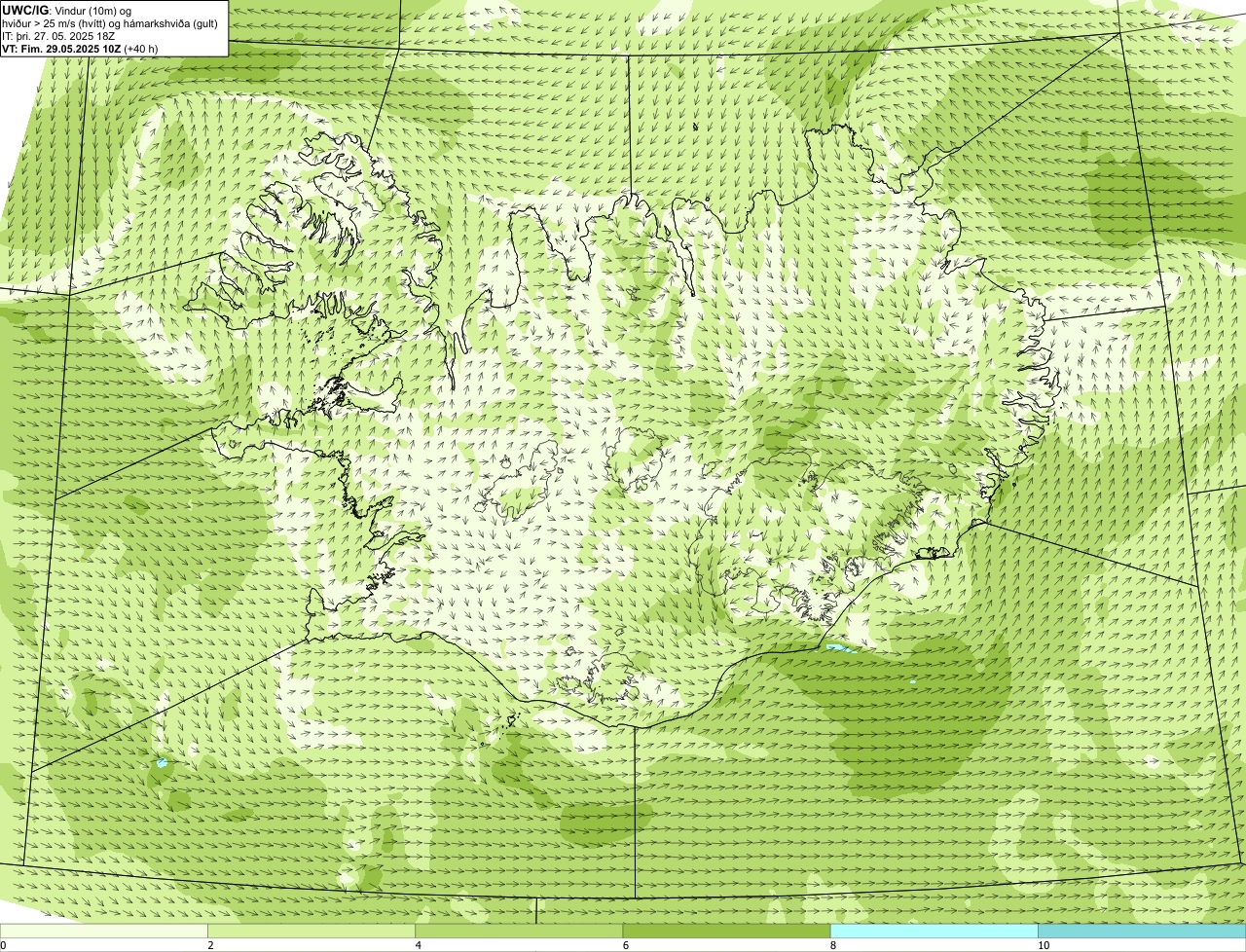Click the '10' color scale label
Screen dimensions: 1246x952
point(1044,945)
